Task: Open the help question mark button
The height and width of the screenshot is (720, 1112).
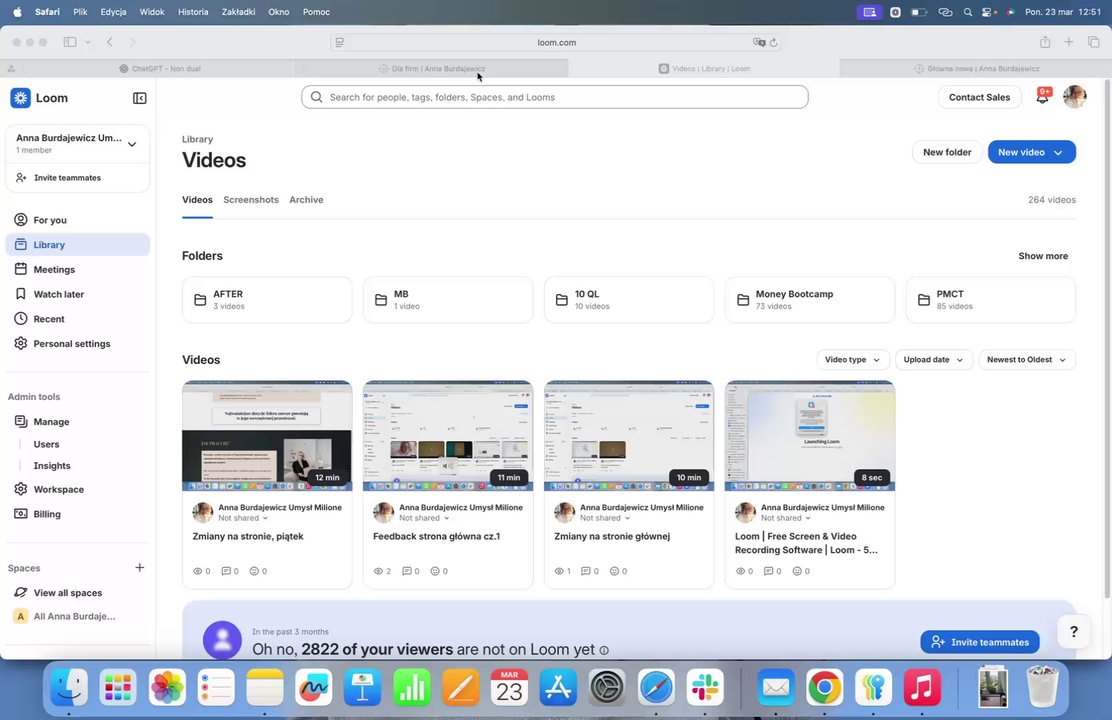Action: click(1074, 631)
